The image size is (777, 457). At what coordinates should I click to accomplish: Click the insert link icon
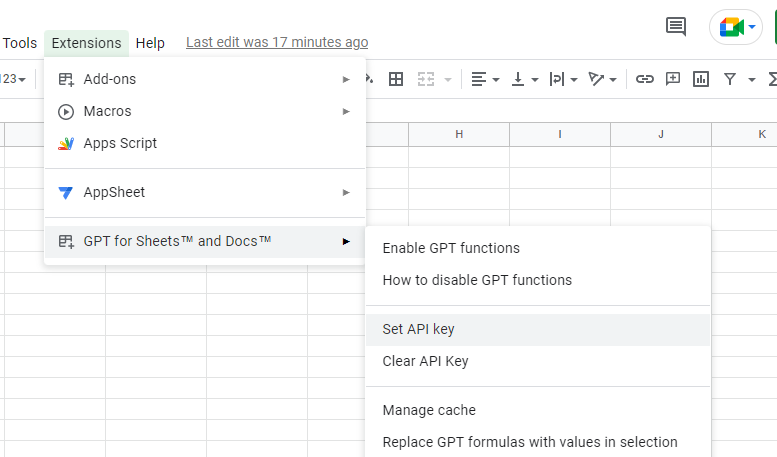(645, 79)
